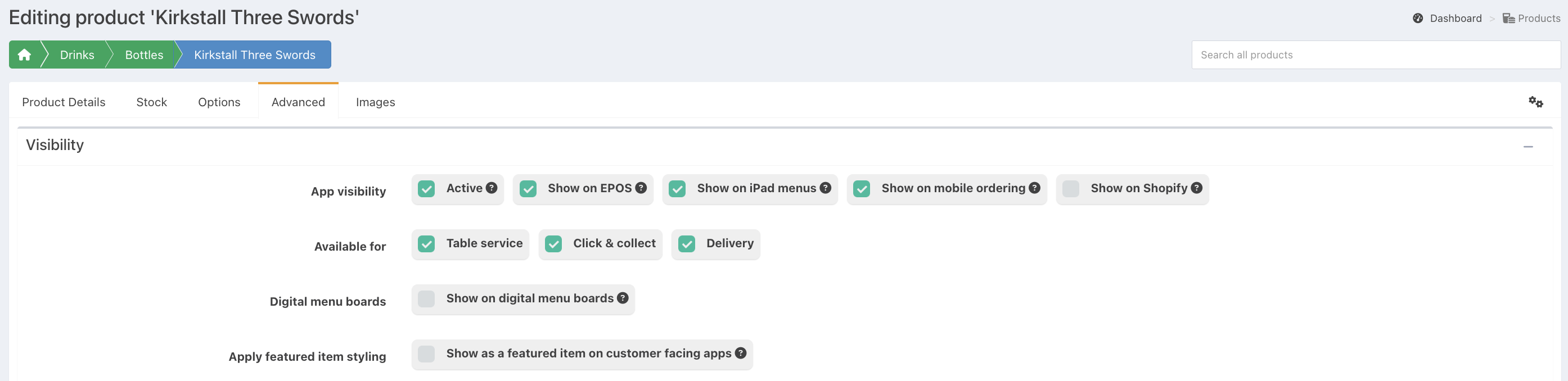The height and width of the screenshot is (381, 1568).
Task: Disable the Click & collect checkbox
Action: point(553,244)
